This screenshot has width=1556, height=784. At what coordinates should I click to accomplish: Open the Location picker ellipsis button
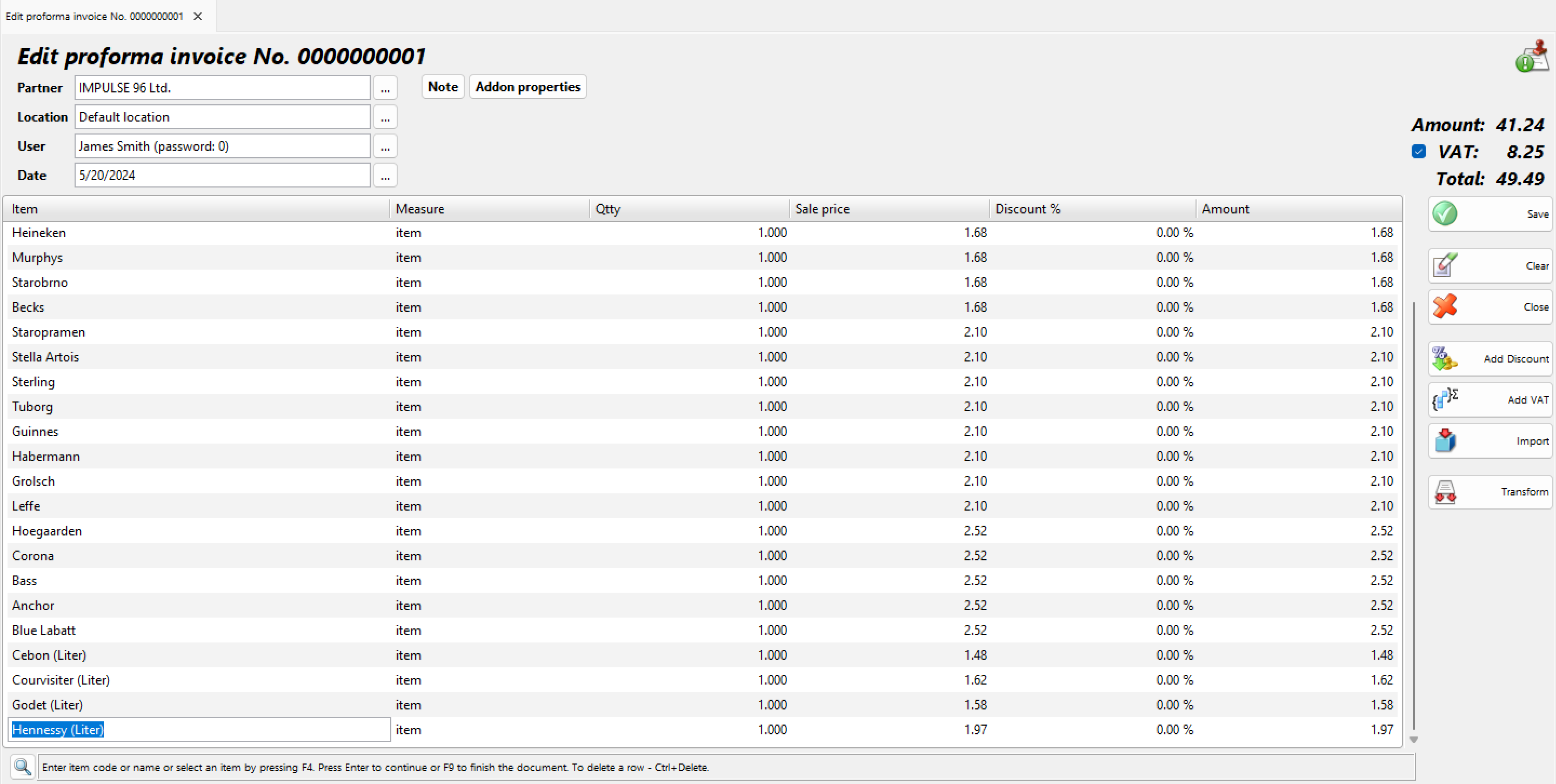pos(385,117)
